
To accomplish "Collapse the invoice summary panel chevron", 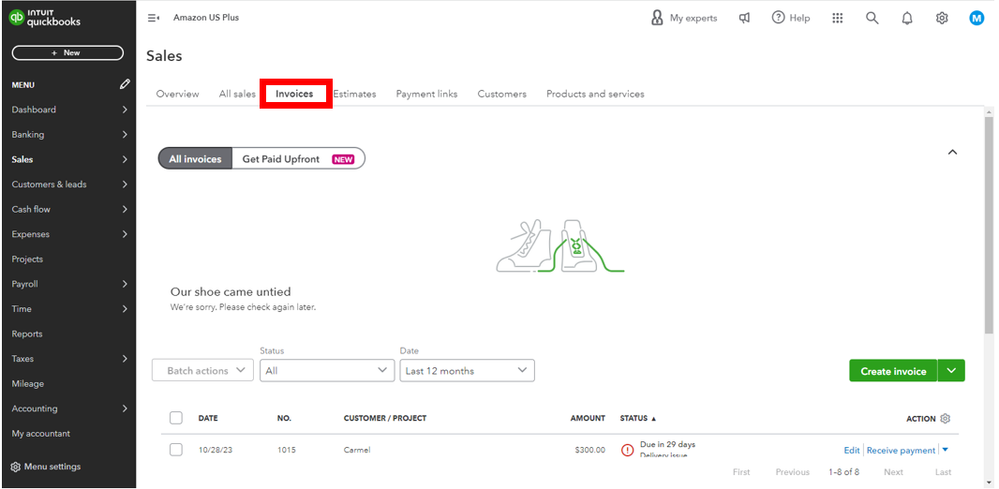I will click(952, 152).
